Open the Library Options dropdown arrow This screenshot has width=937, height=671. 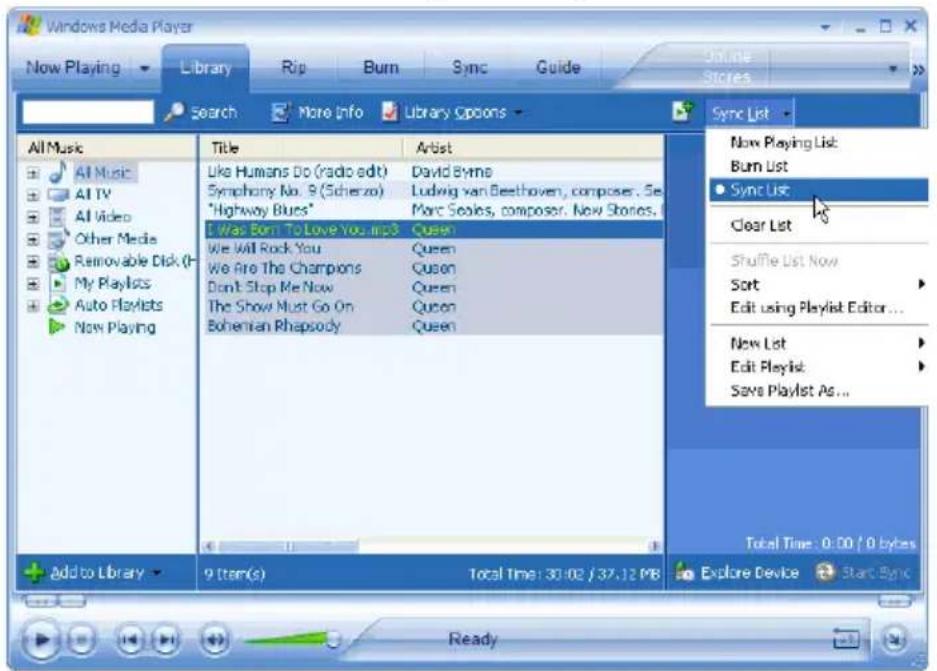point(518,112)
